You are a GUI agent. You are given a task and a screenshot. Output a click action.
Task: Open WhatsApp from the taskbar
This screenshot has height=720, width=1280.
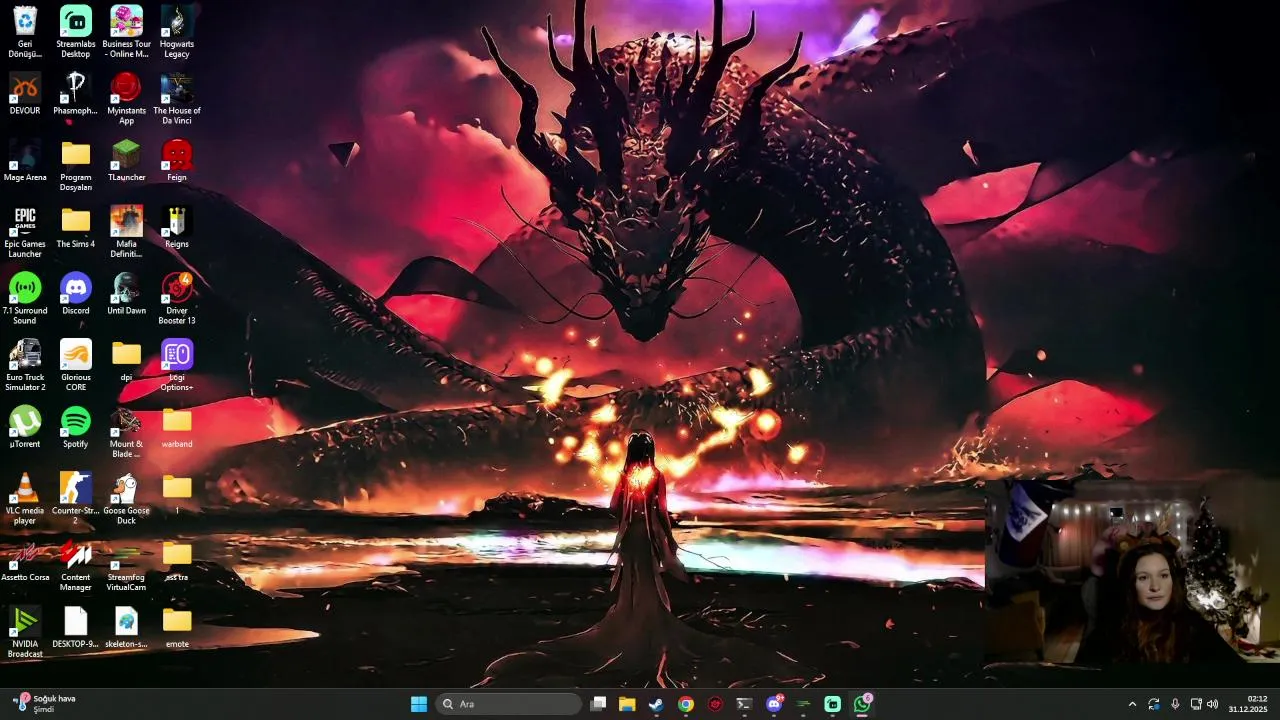(x=862, y=704)
